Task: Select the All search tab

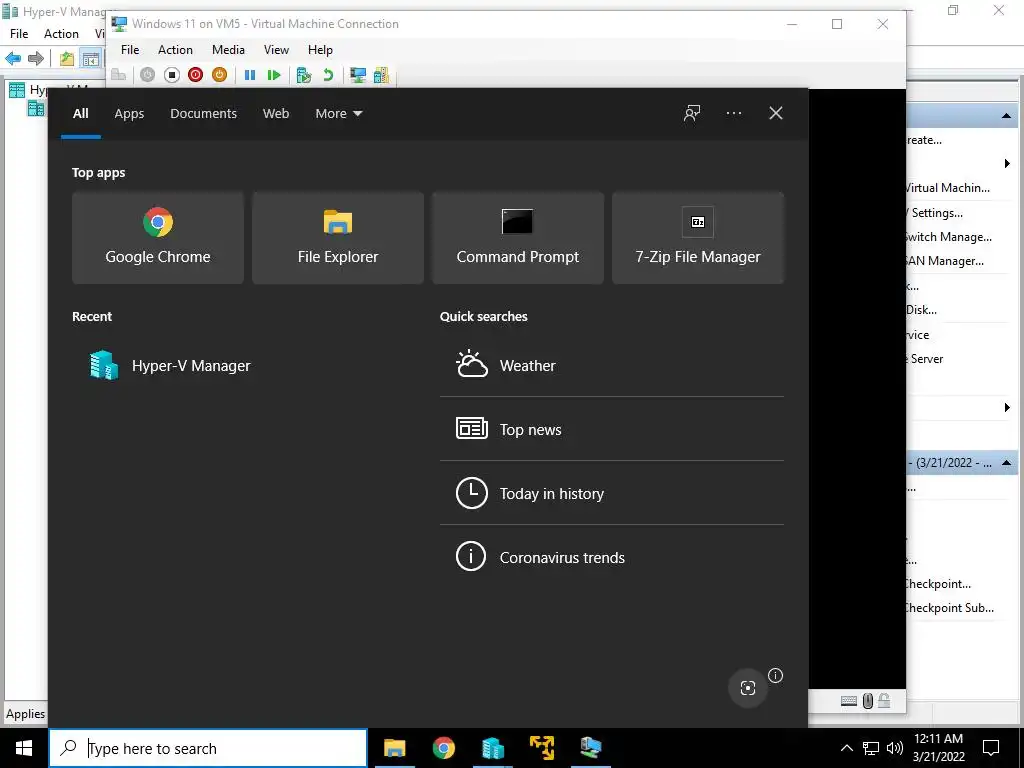Action: [80, 114]
